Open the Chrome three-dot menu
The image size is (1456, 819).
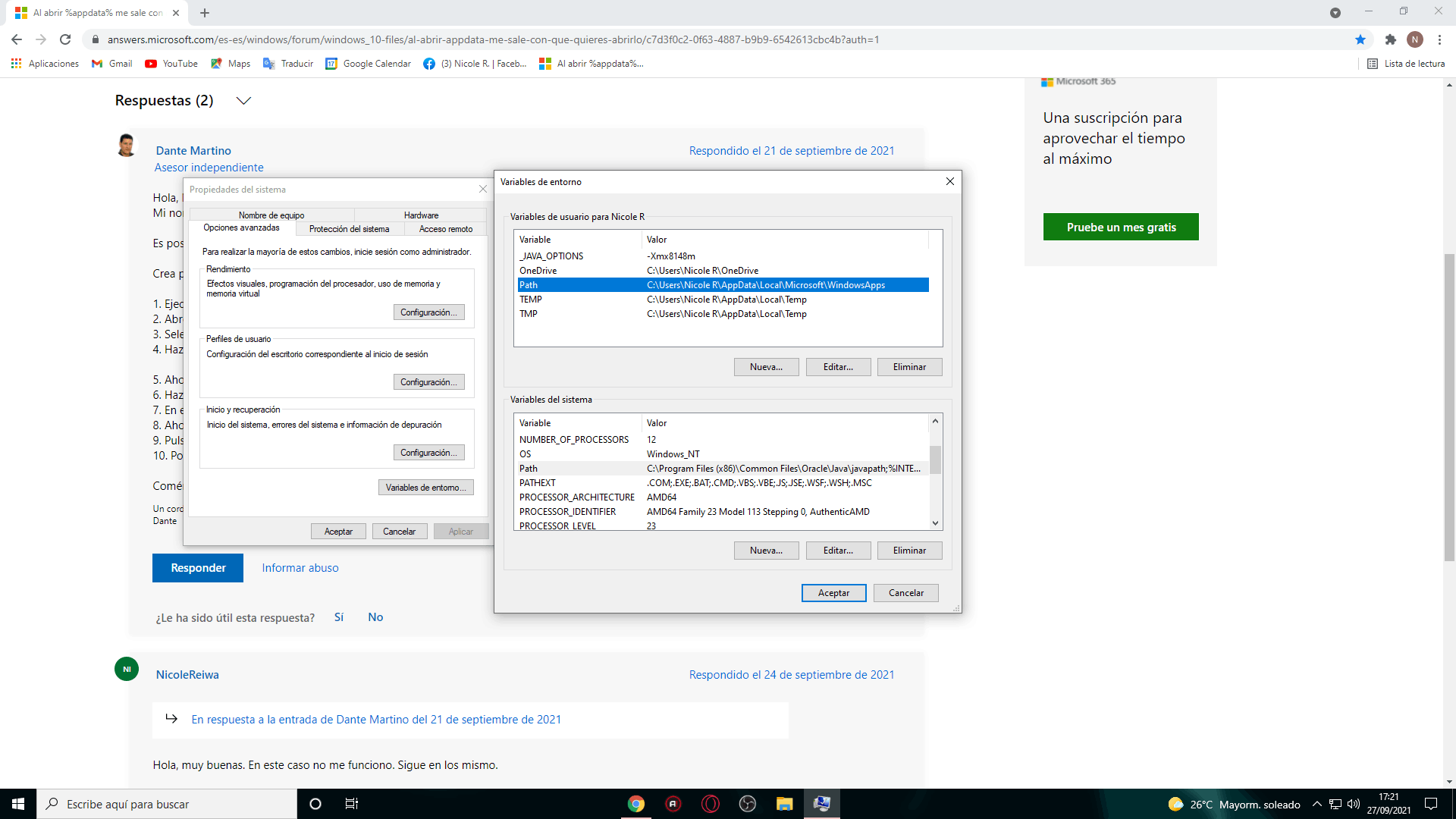(1439, 39)
